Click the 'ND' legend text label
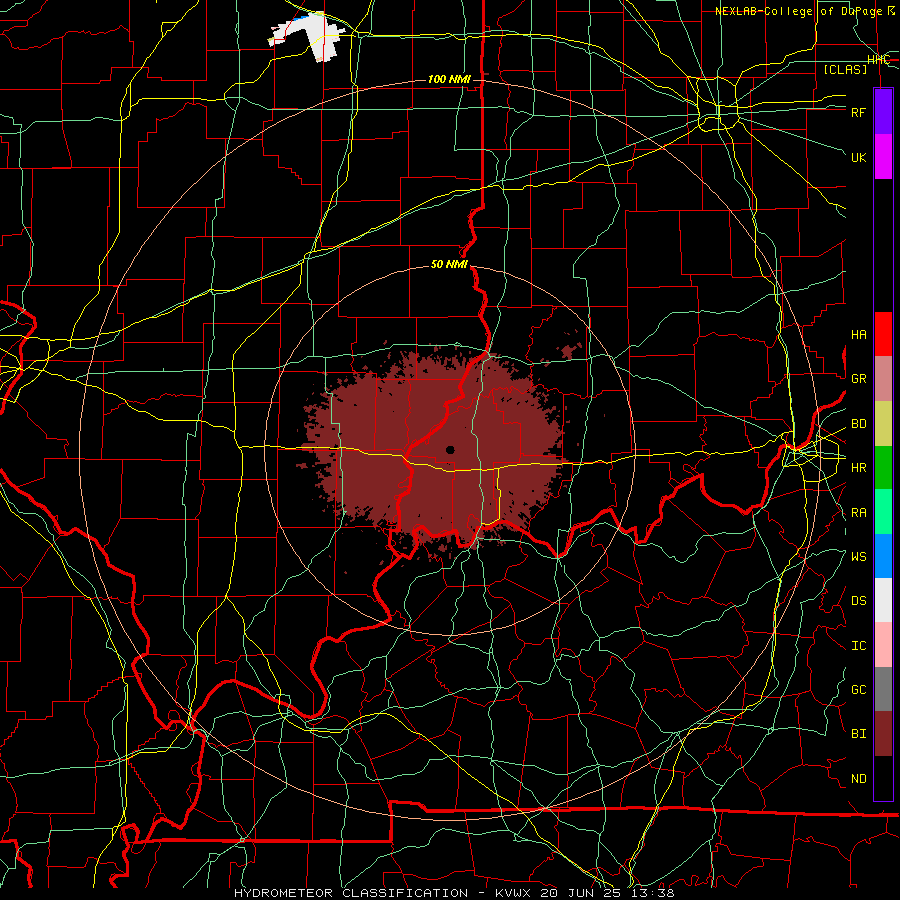 tap(858, 779)
